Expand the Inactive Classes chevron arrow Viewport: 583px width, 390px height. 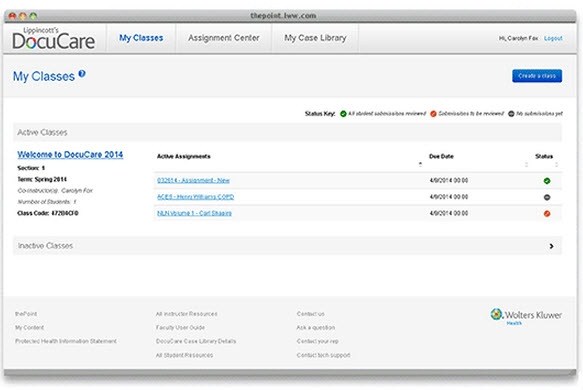coord(551,246)
